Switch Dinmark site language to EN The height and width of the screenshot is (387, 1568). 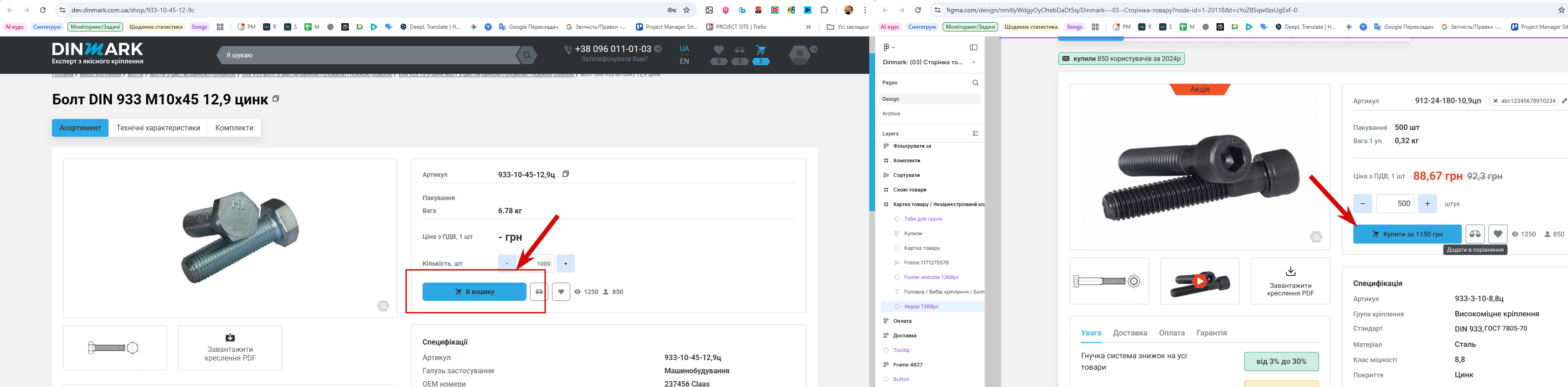[684, 62]
